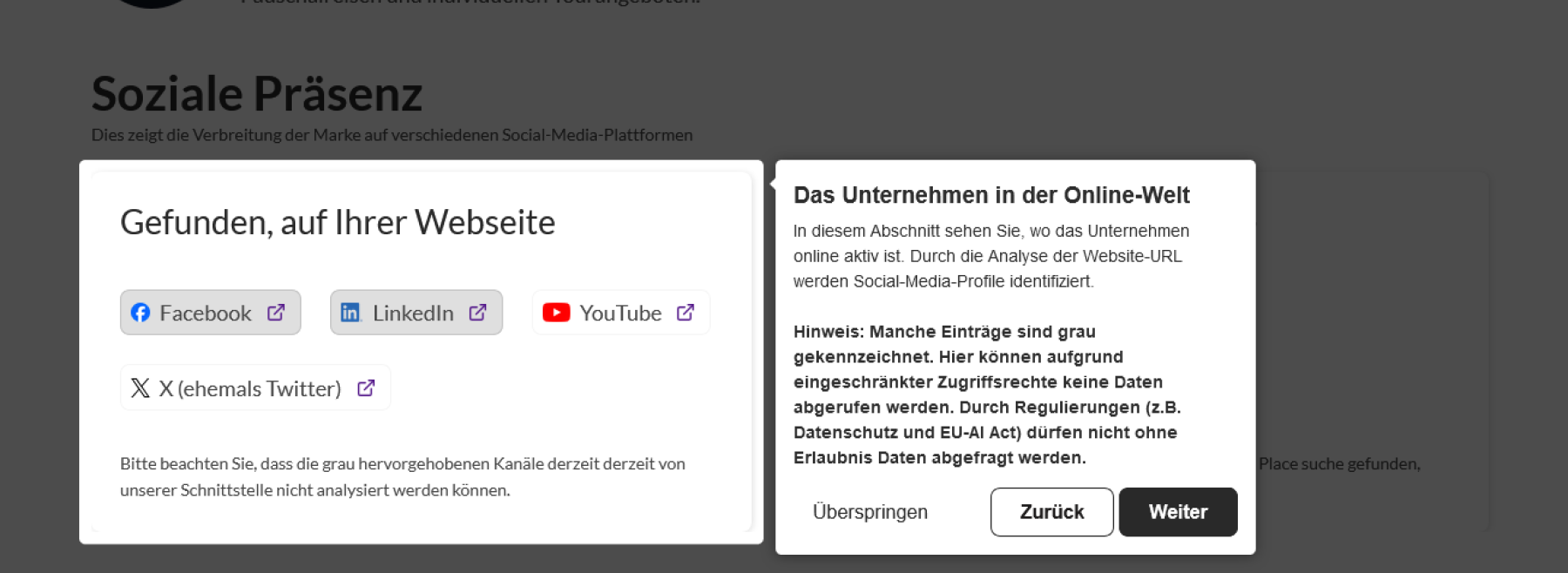Click the Weiter button
Image resolution: width=1568 pixels, height=573 pixels.
tap(1178, 512)
